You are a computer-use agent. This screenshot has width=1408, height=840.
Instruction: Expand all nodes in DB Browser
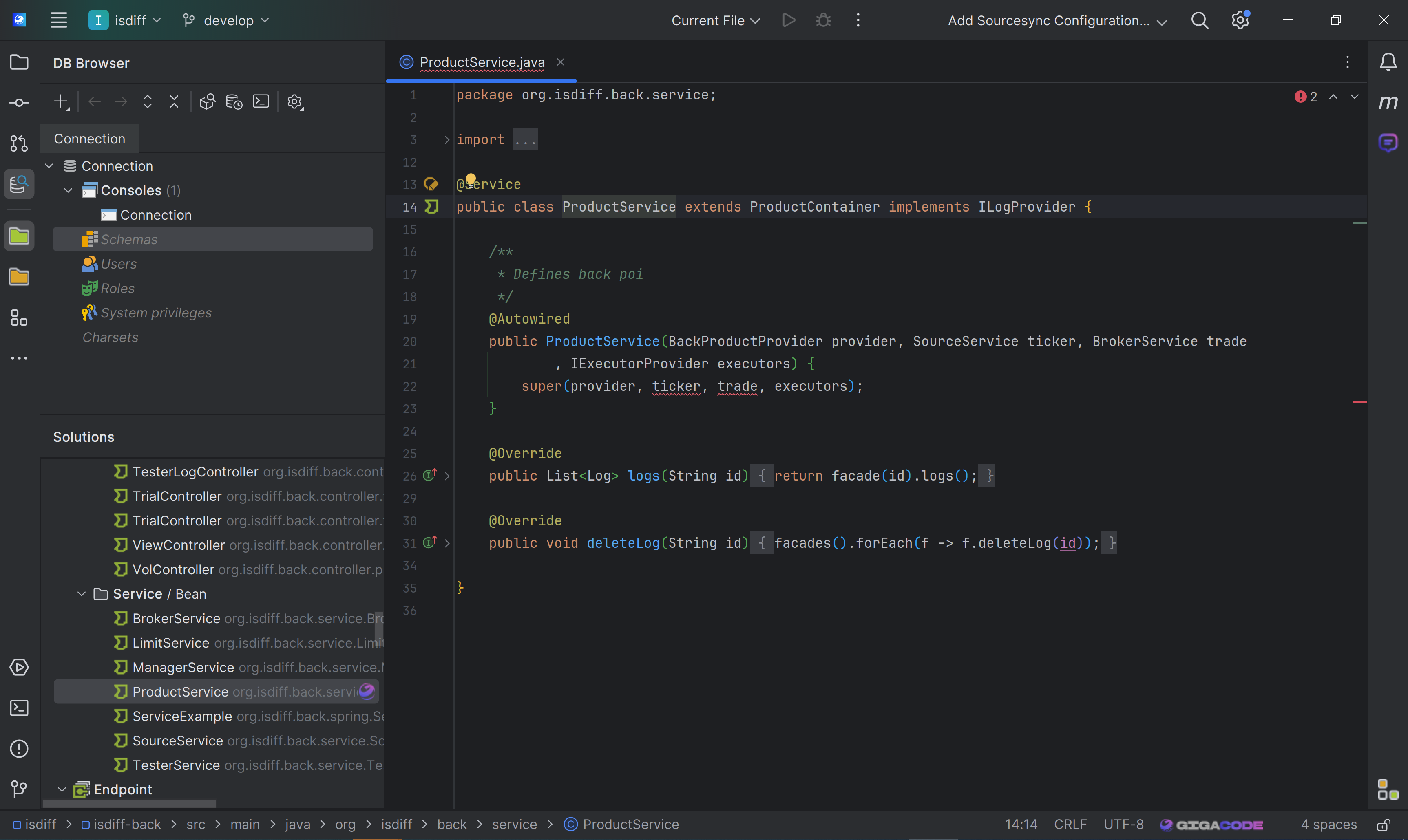point(148,102)
